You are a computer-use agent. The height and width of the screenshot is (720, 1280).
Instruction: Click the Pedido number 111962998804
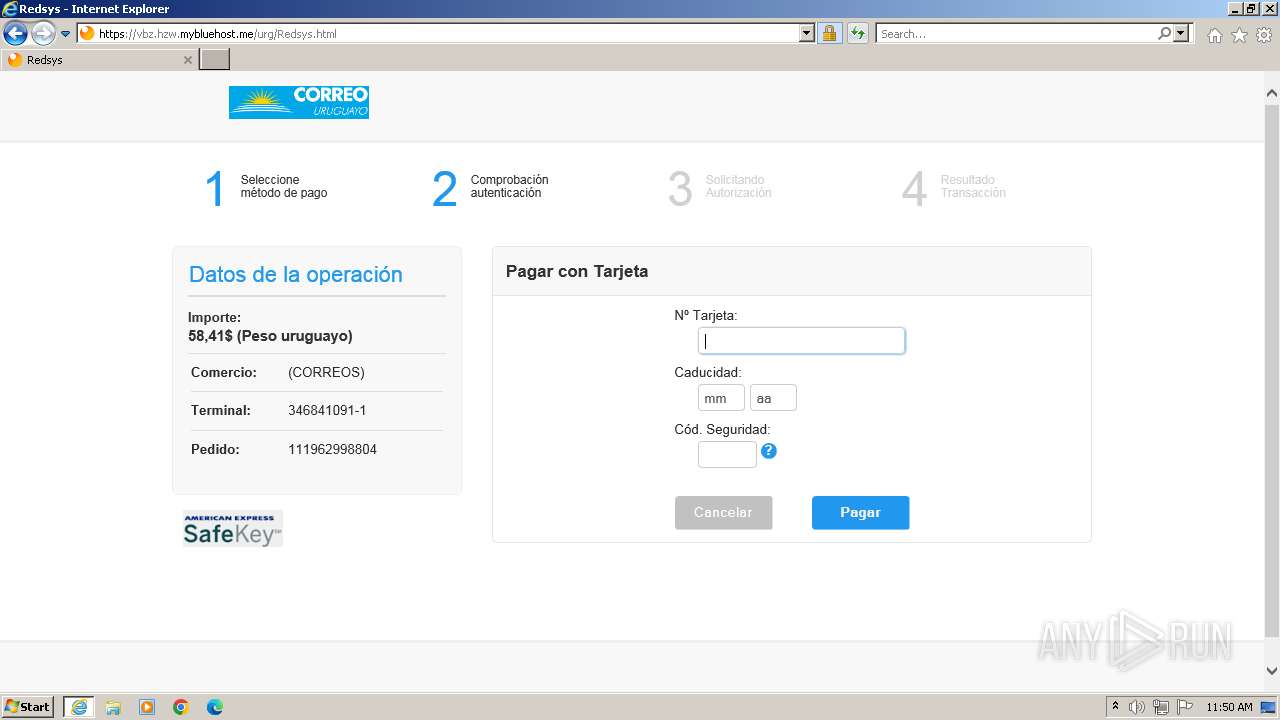pyautogui.click(x=332, y=450)
